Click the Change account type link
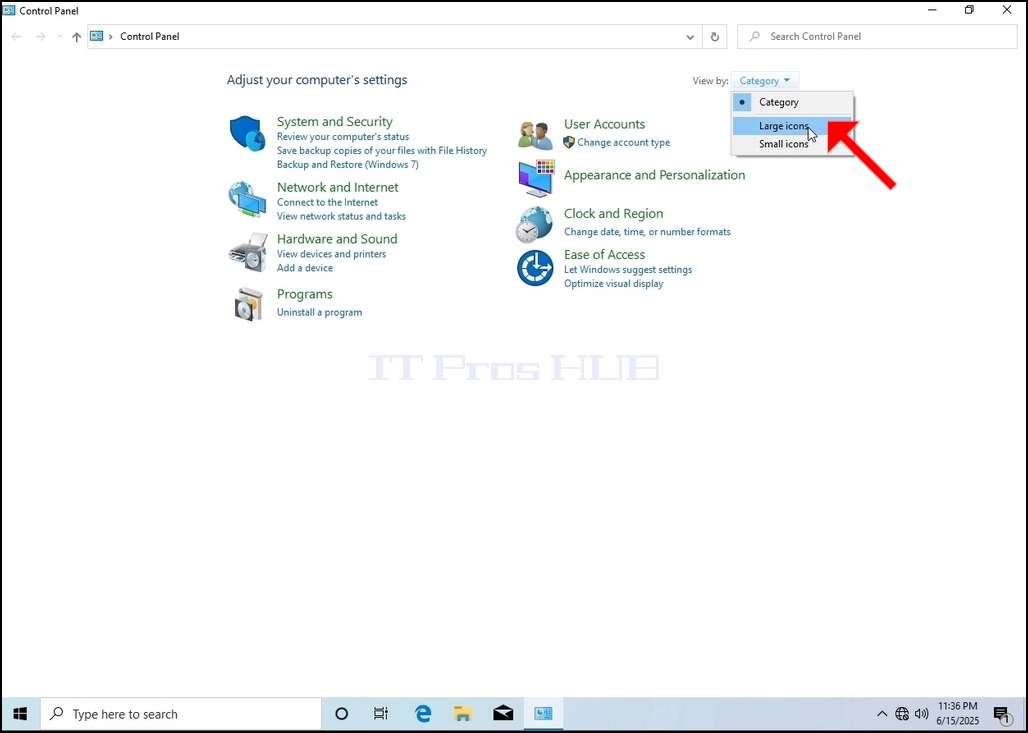This screenshot has height=733, width=1028. click(x=623, y=142)
